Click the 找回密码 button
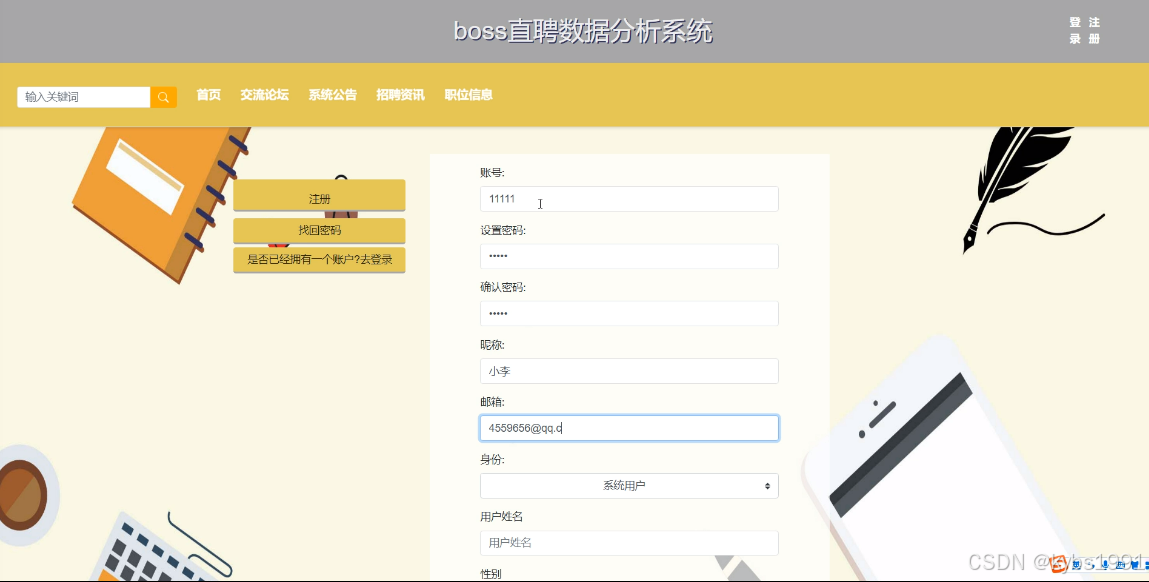This screenshot has height=582, width=1149. tap(319, 230)
